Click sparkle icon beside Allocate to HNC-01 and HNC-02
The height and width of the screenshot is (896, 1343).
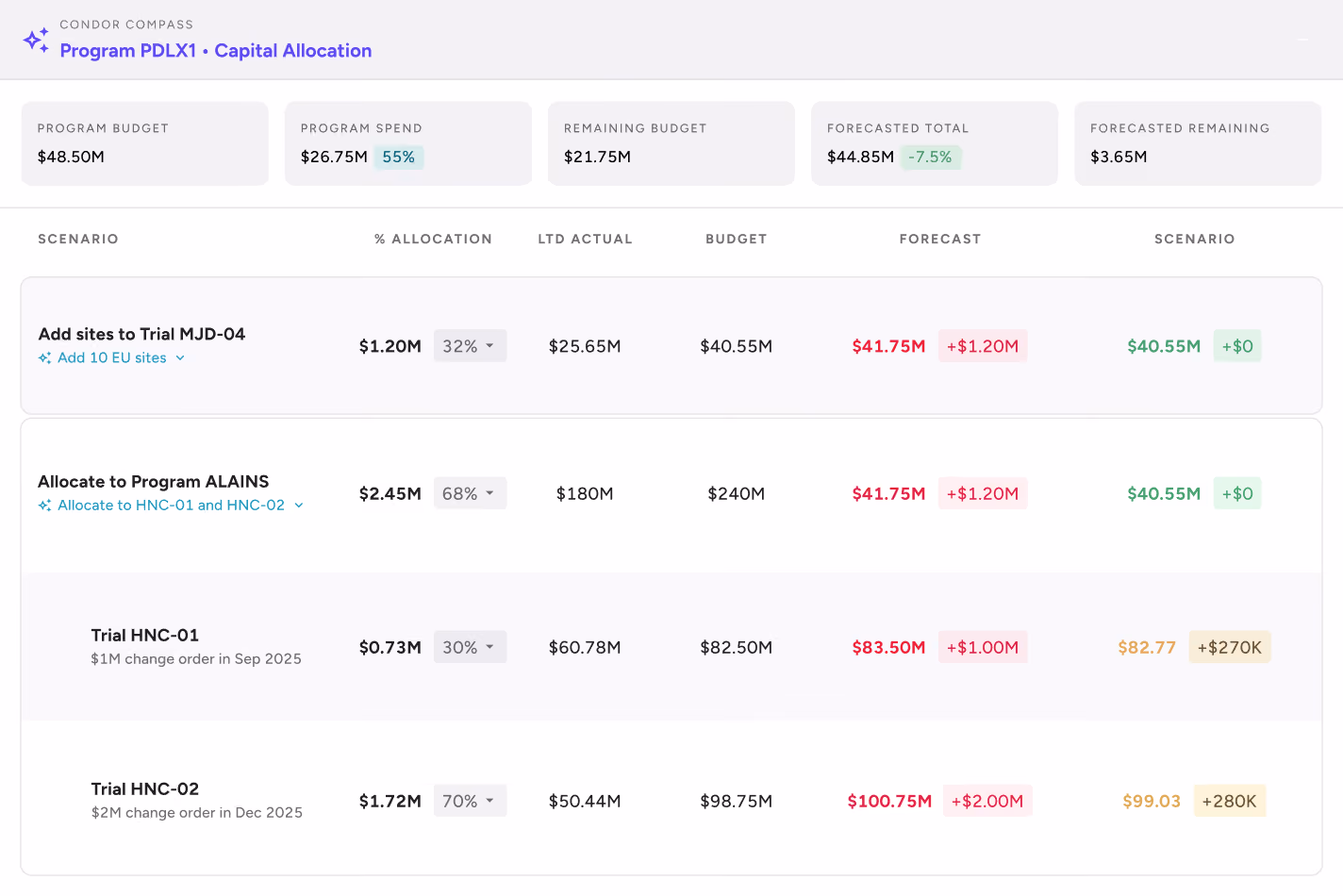click(44, 506)
